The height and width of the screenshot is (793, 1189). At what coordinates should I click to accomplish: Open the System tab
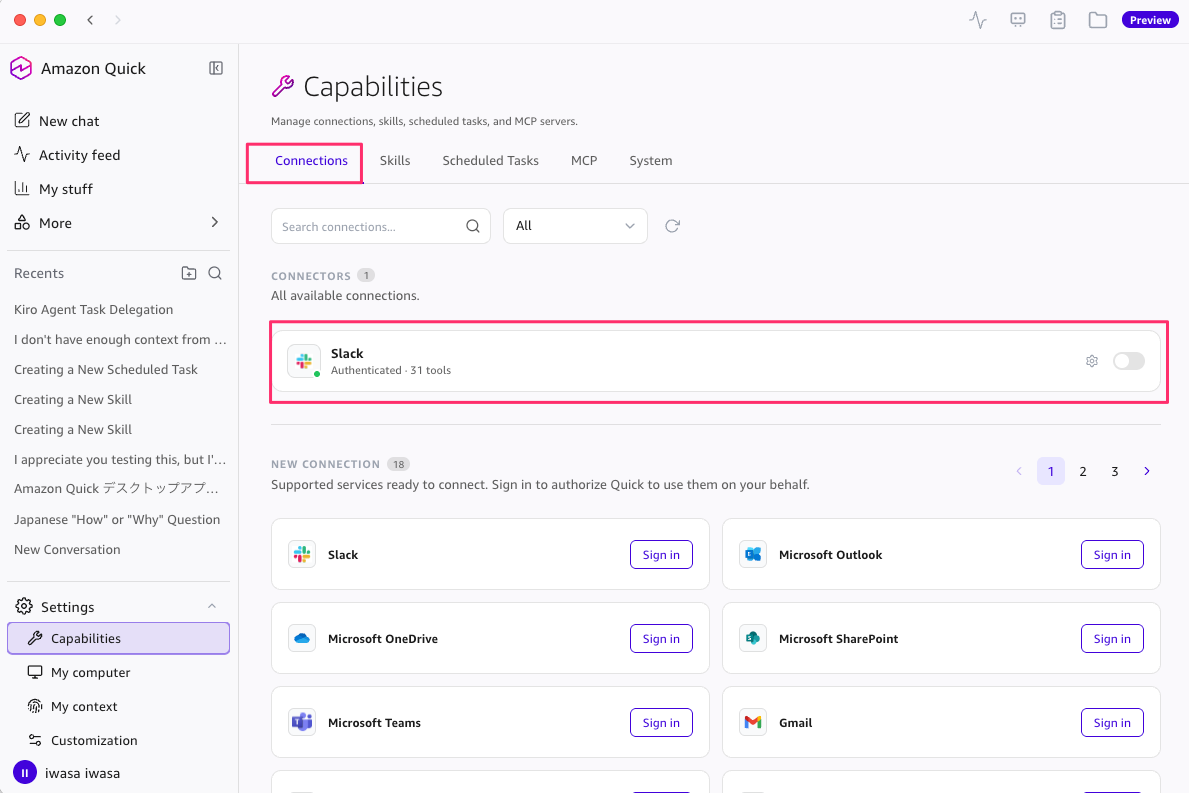(651, 161)
